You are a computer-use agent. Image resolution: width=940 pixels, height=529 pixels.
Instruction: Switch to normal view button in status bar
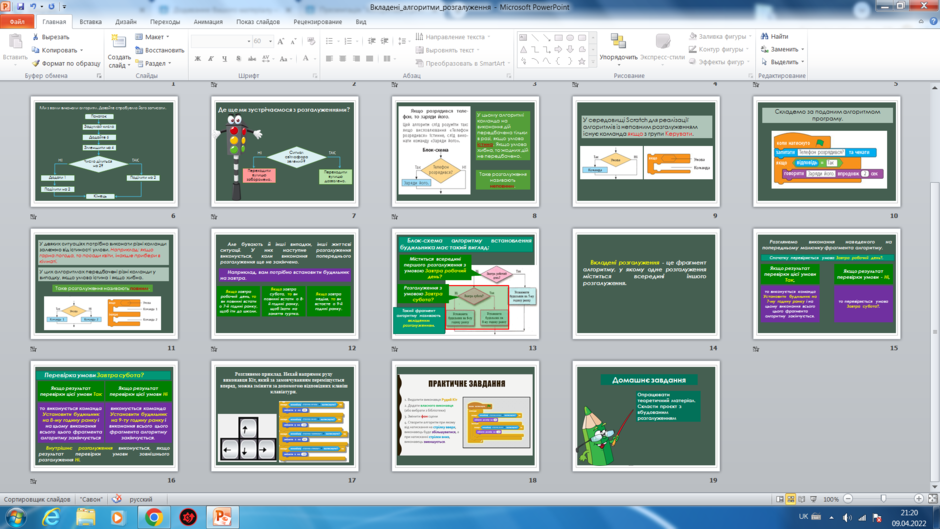tap(779, 499)
